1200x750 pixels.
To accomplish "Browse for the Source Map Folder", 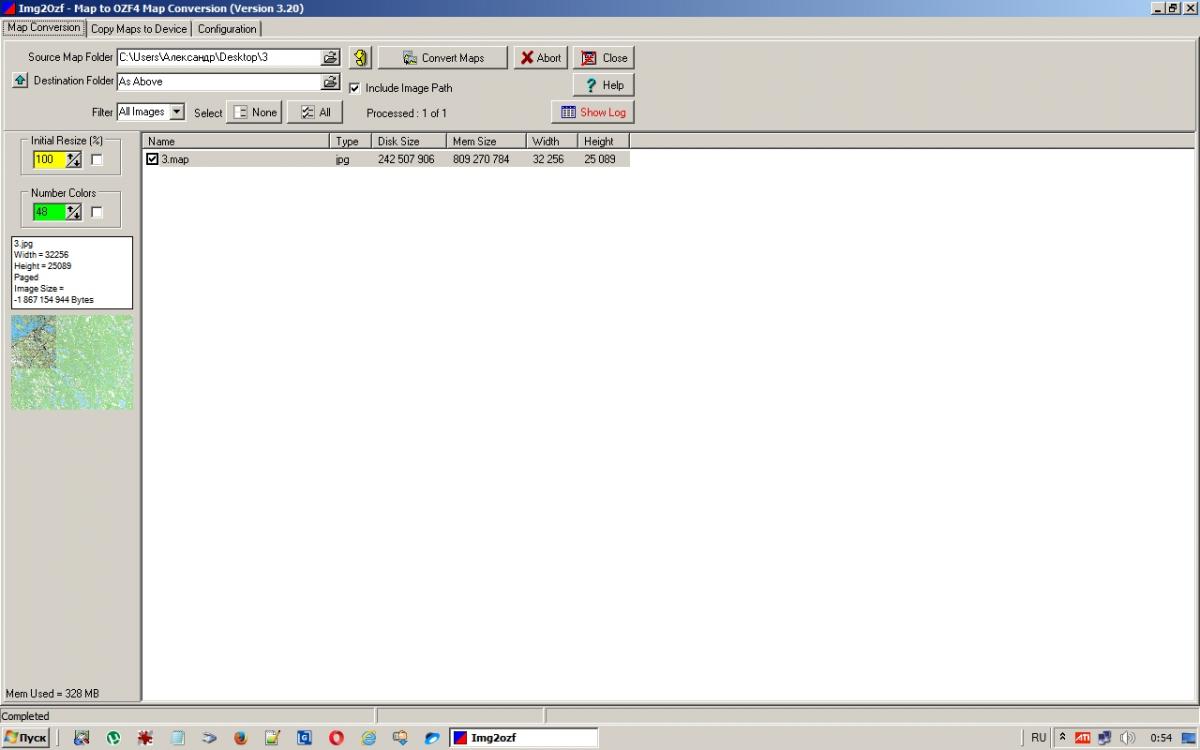I will pos(330,58).
